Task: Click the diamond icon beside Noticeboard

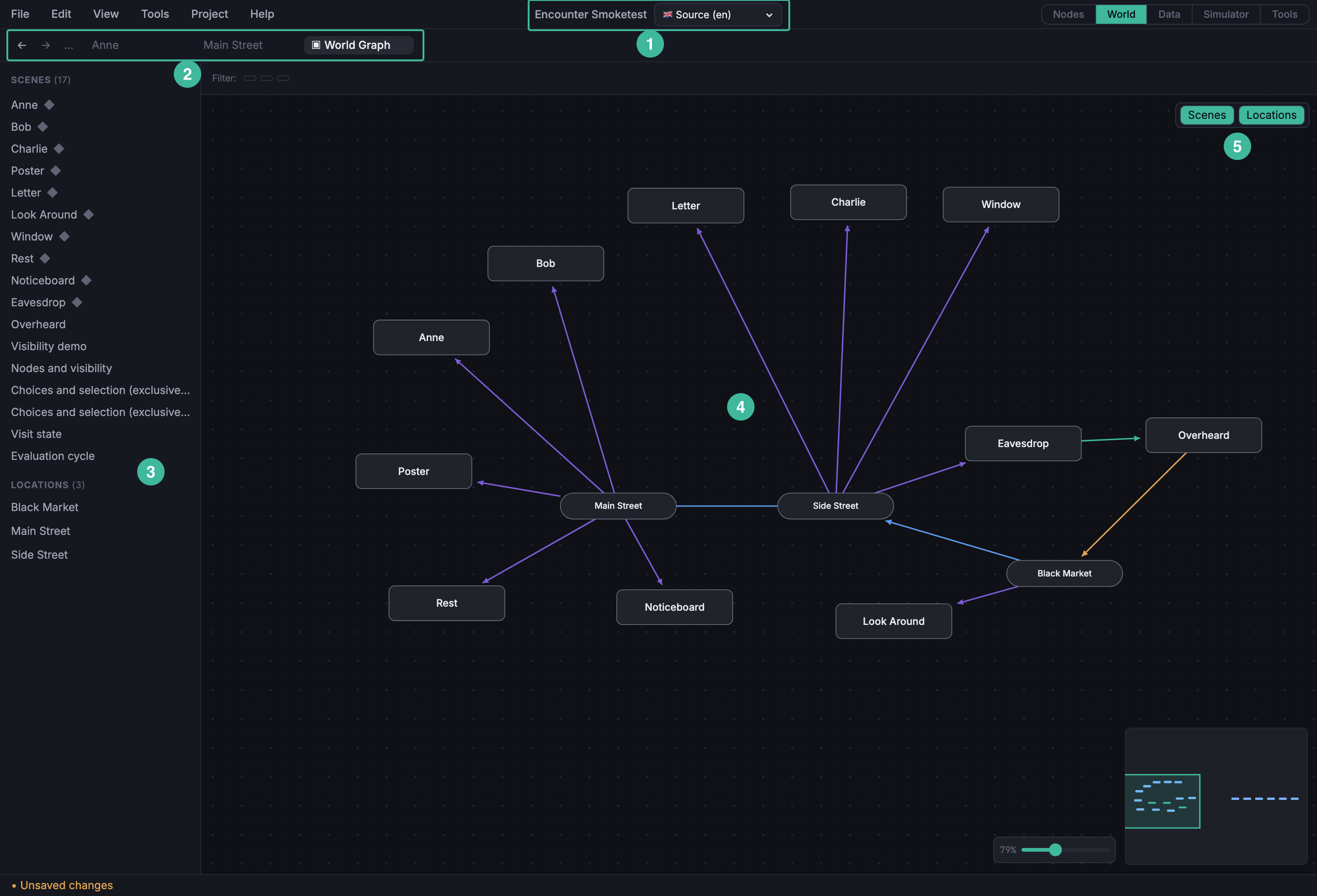Action: click(86, 280)
